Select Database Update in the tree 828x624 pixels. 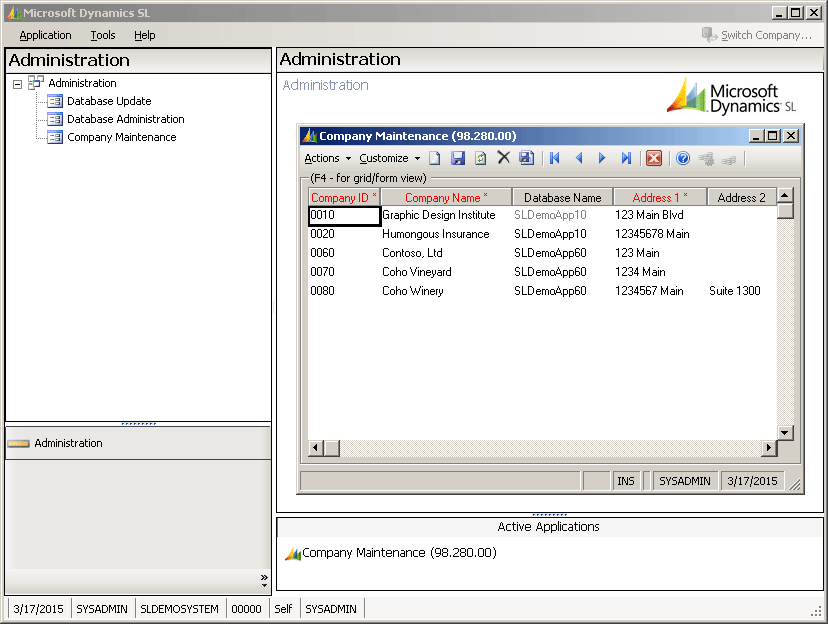click(109, 101)
